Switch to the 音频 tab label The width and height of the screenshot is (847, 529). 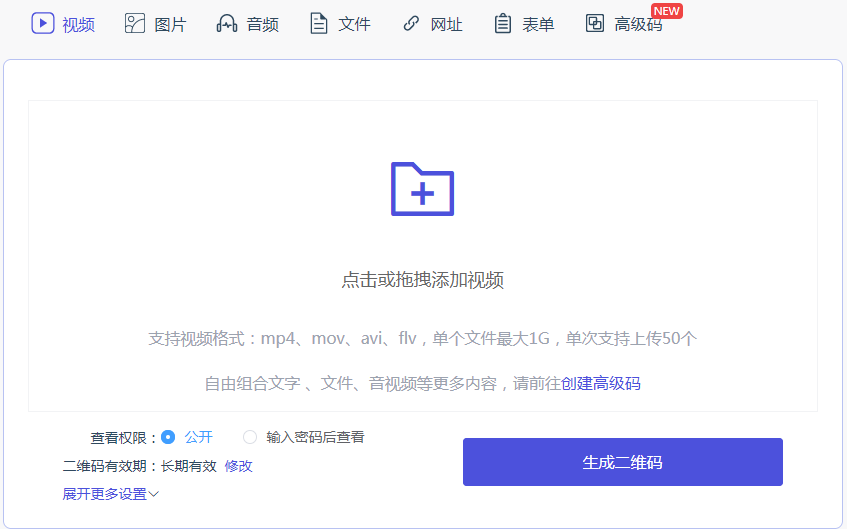263,24
